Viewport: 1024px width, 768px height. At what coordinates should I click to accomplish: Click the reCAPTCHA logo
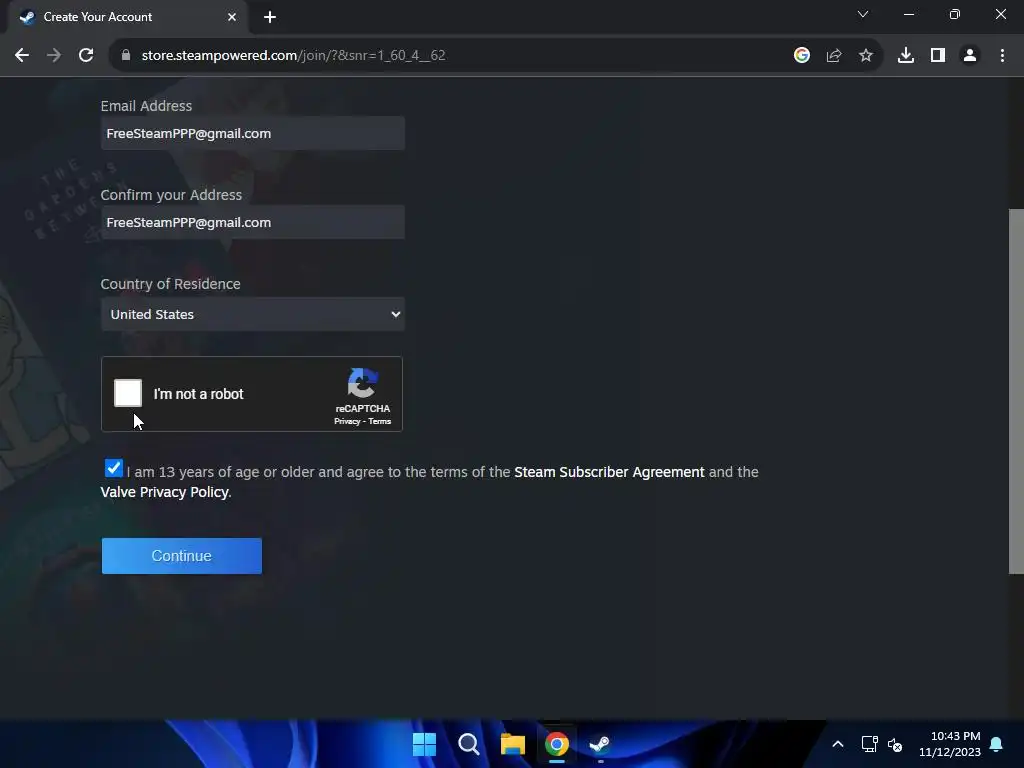pos(362,383)
